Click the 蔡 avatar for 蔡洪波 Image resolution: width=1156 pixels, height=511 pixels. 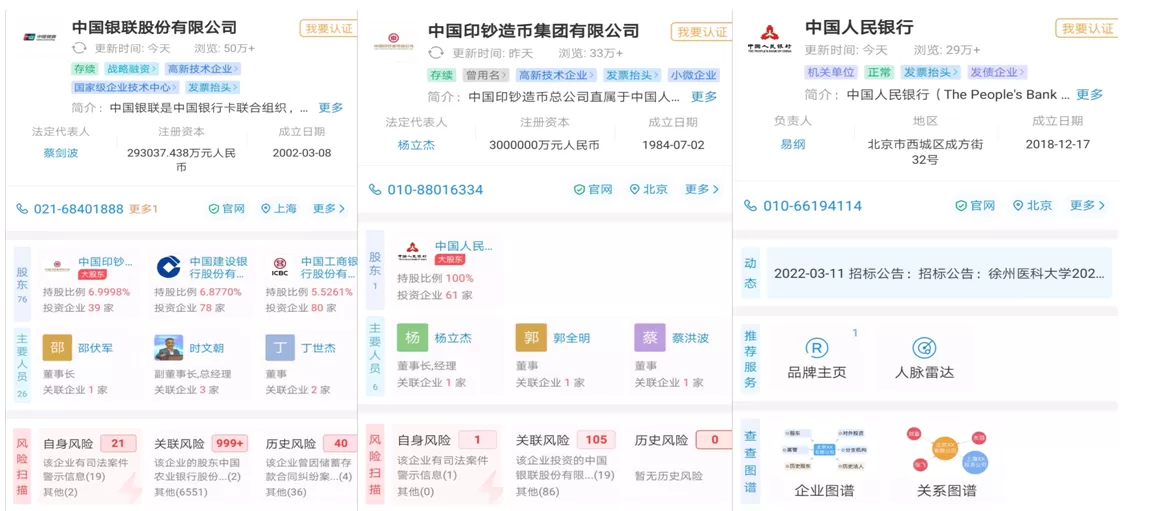pos(650,338)
